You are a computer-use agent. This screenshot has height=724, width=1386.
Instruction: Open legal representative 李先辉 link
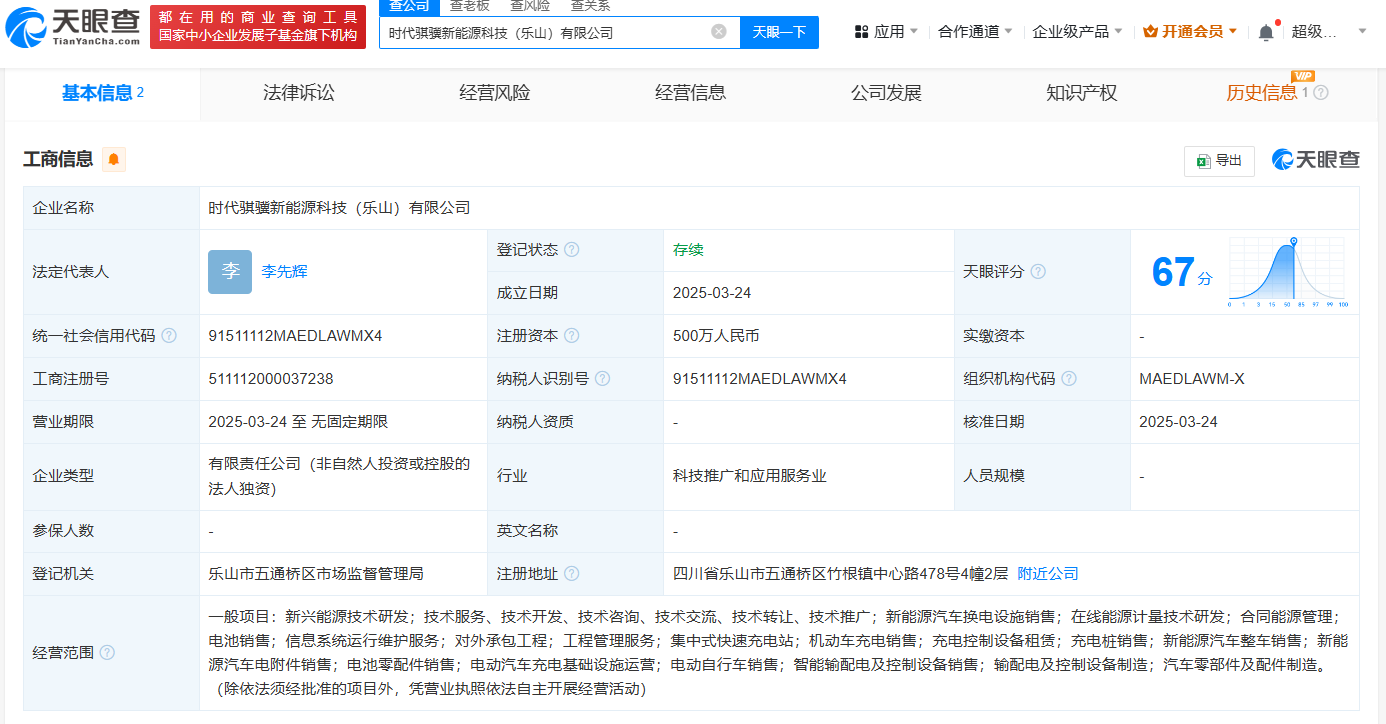pyautogui.click(x=284, y=272)
